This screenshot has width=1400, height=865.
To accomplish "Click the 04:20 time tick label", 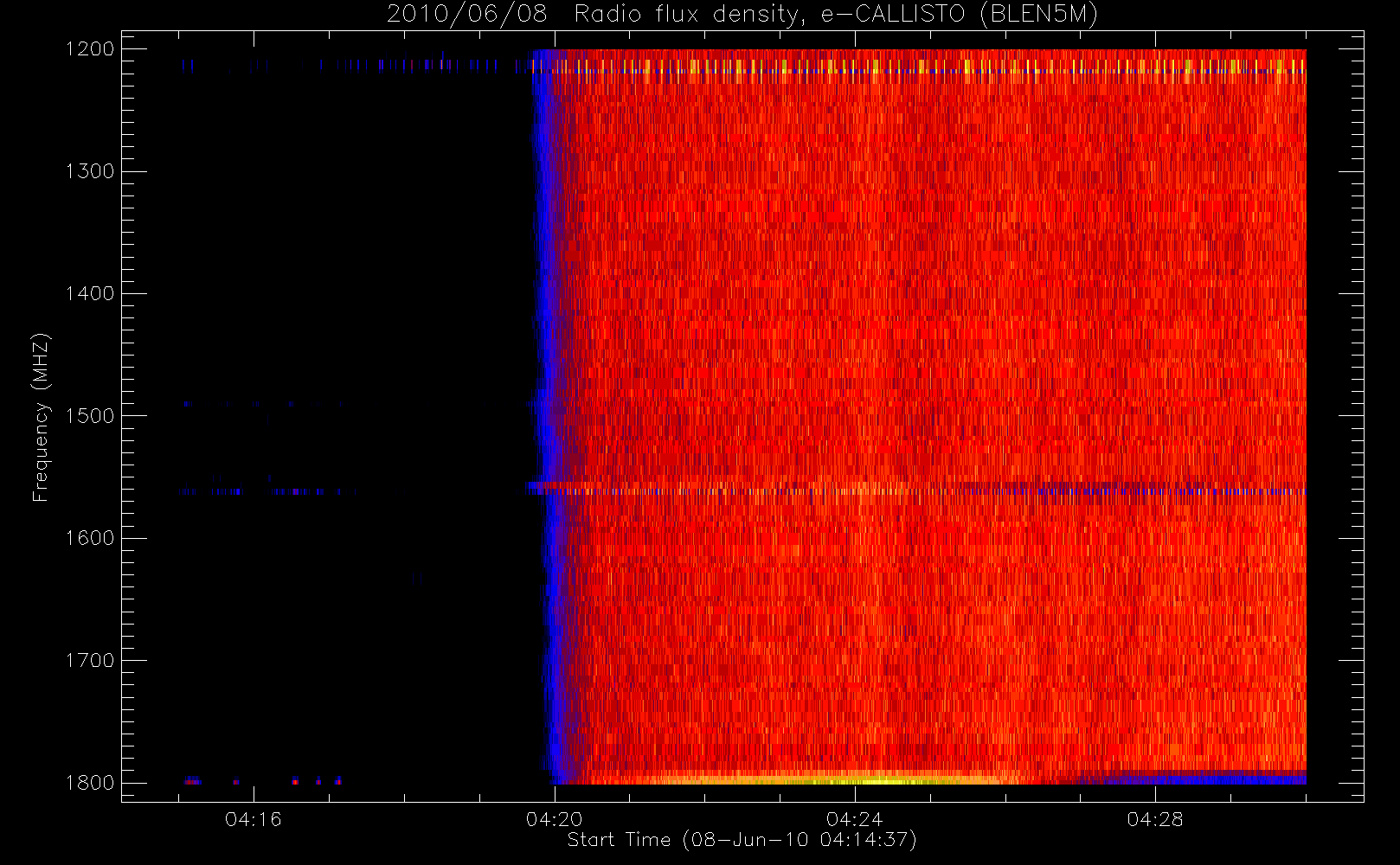I will [x=555, y=819].
